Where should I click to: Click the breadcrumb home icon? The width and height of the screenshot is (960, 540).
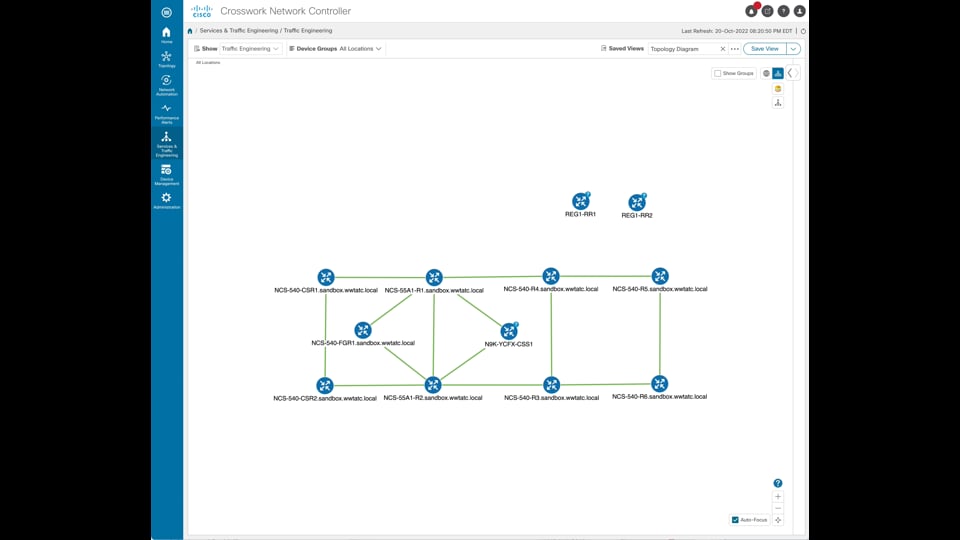(x=190, y=31)
